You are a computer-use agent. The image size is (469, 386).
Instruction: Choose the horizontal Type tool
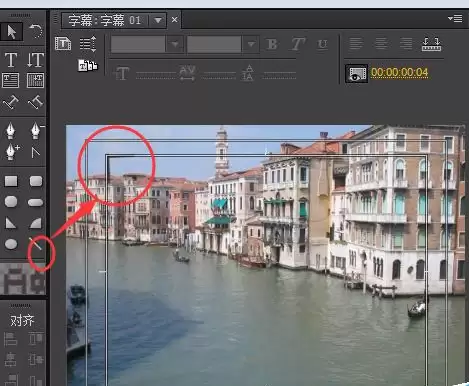click(x=11, y=60)
